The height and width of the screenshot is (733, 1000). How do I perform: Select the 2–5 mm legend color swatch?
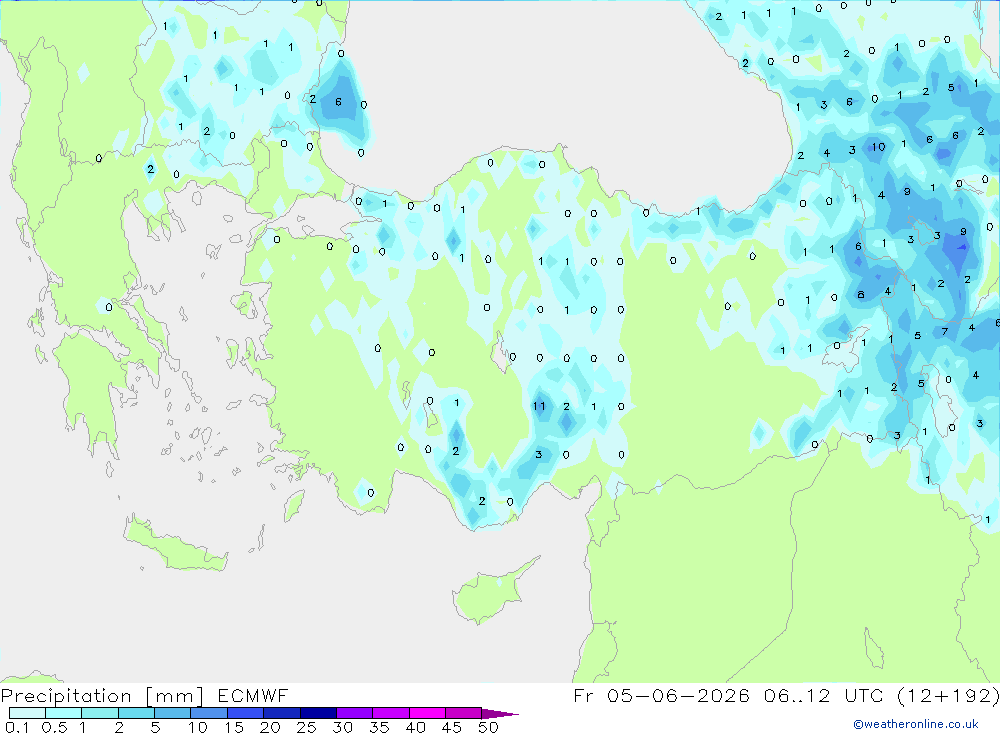136,713
